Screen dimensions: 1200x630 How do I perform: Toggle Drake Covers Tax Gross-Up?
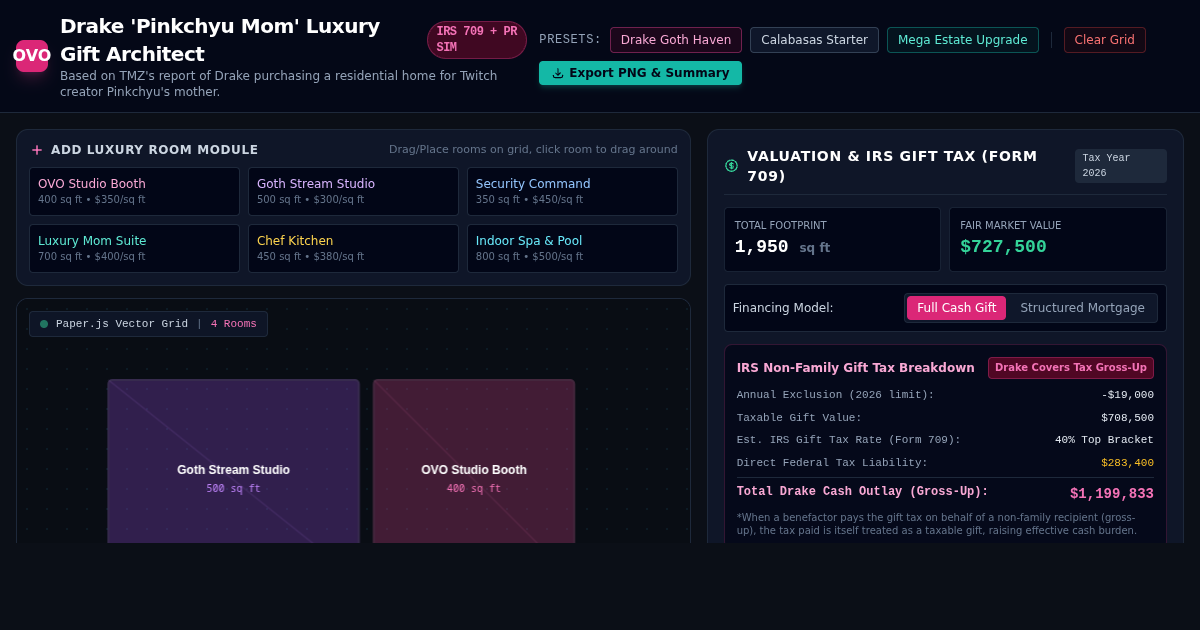(1071, 368)
